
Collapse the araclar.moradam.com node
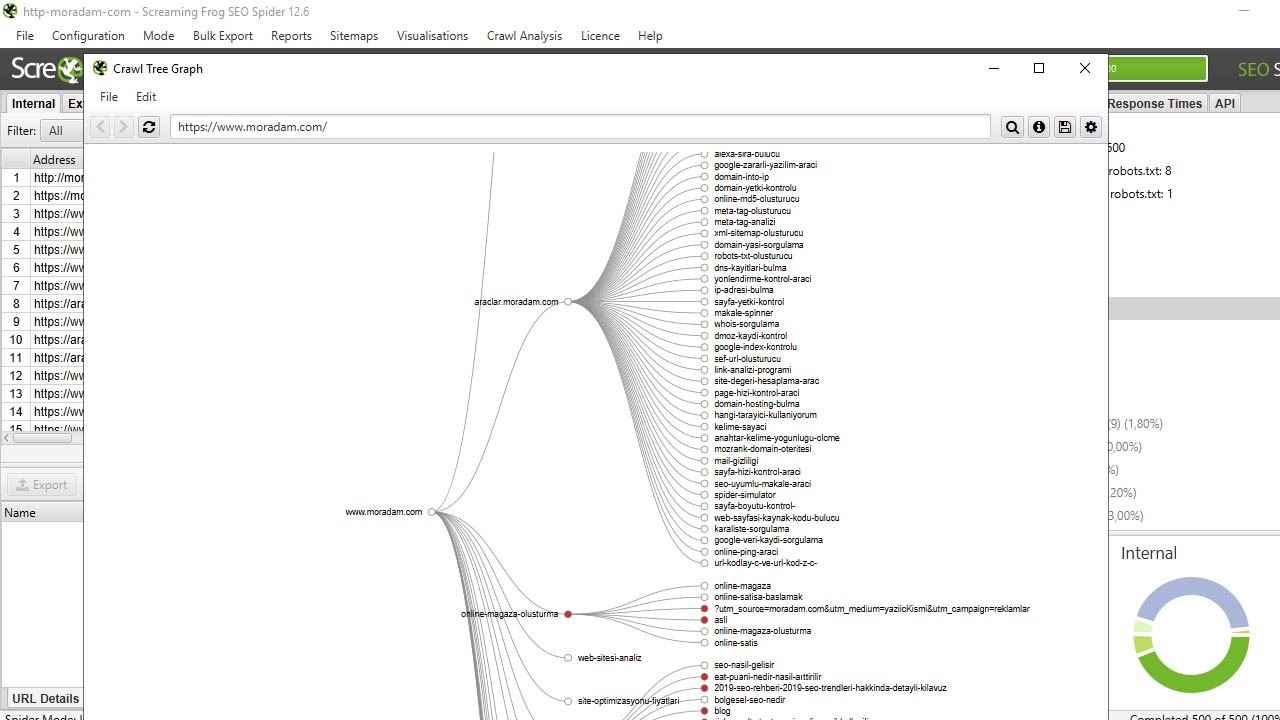click(x=568, y=301)
